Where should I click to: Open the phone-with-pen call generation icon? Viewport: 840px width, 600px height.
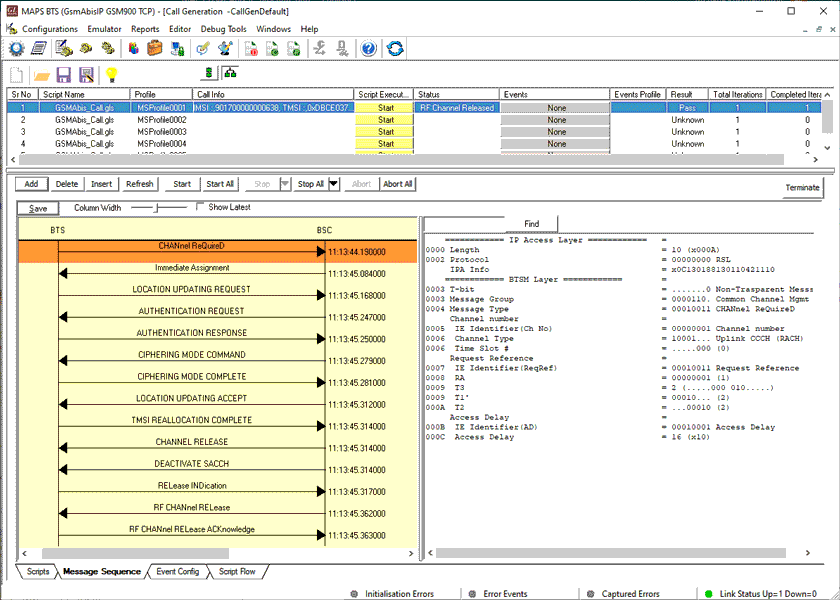64,49
